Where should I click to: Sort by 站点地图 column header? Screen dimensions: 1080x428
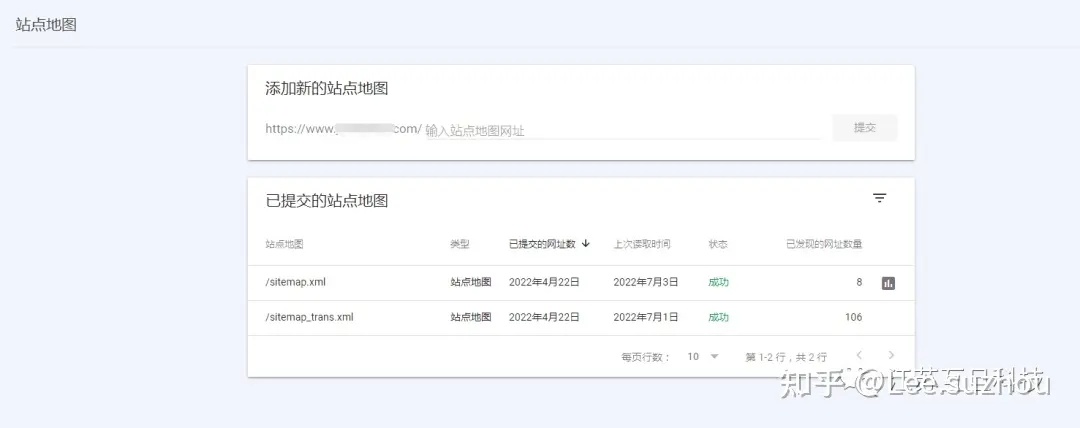pos(284,244)
